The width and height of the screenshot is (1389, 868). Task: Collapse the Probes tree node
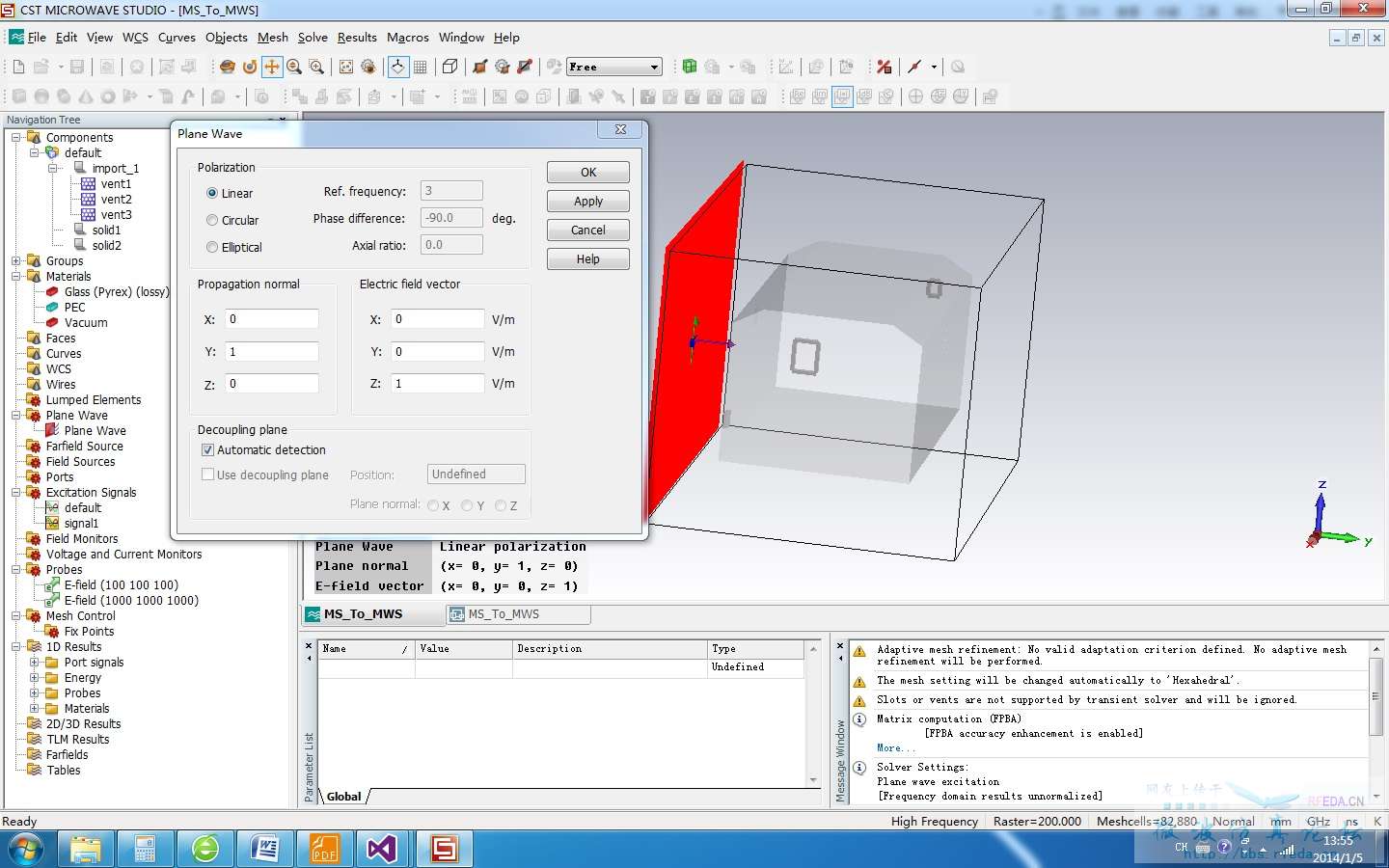(x=16, y=570)
